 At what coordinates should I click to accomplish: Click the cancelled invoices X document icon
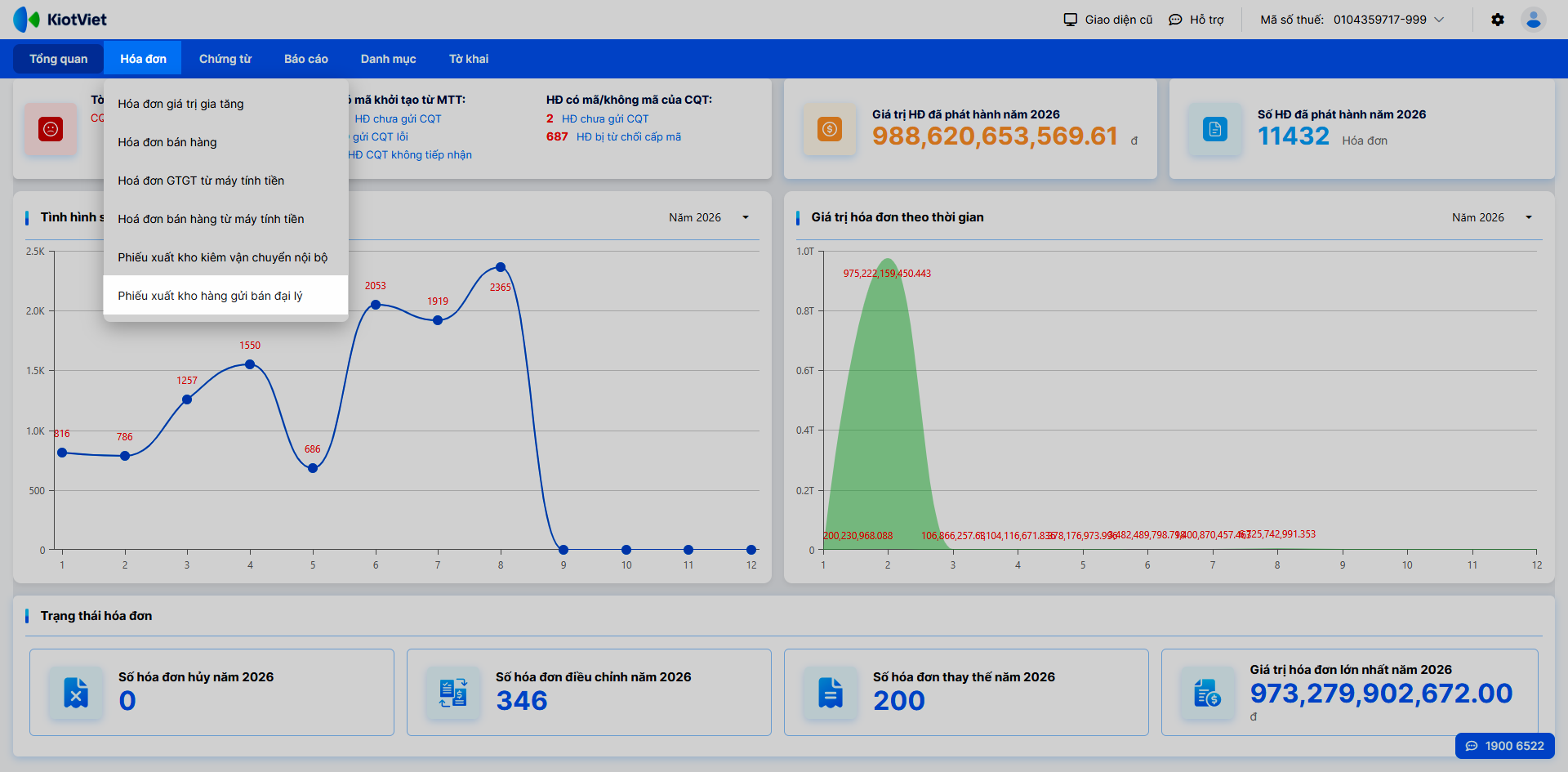click(76, 693)
